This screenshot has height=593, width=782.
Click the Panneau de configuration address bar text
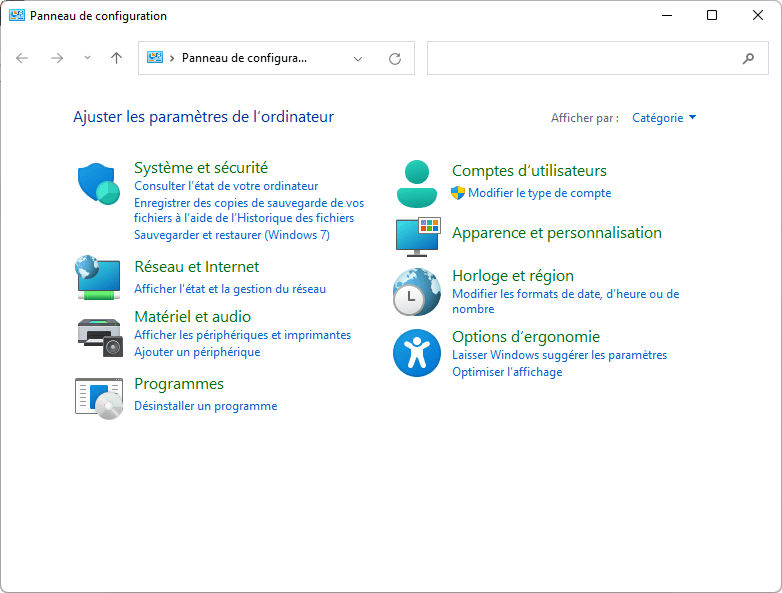click(x=244, y=58)
